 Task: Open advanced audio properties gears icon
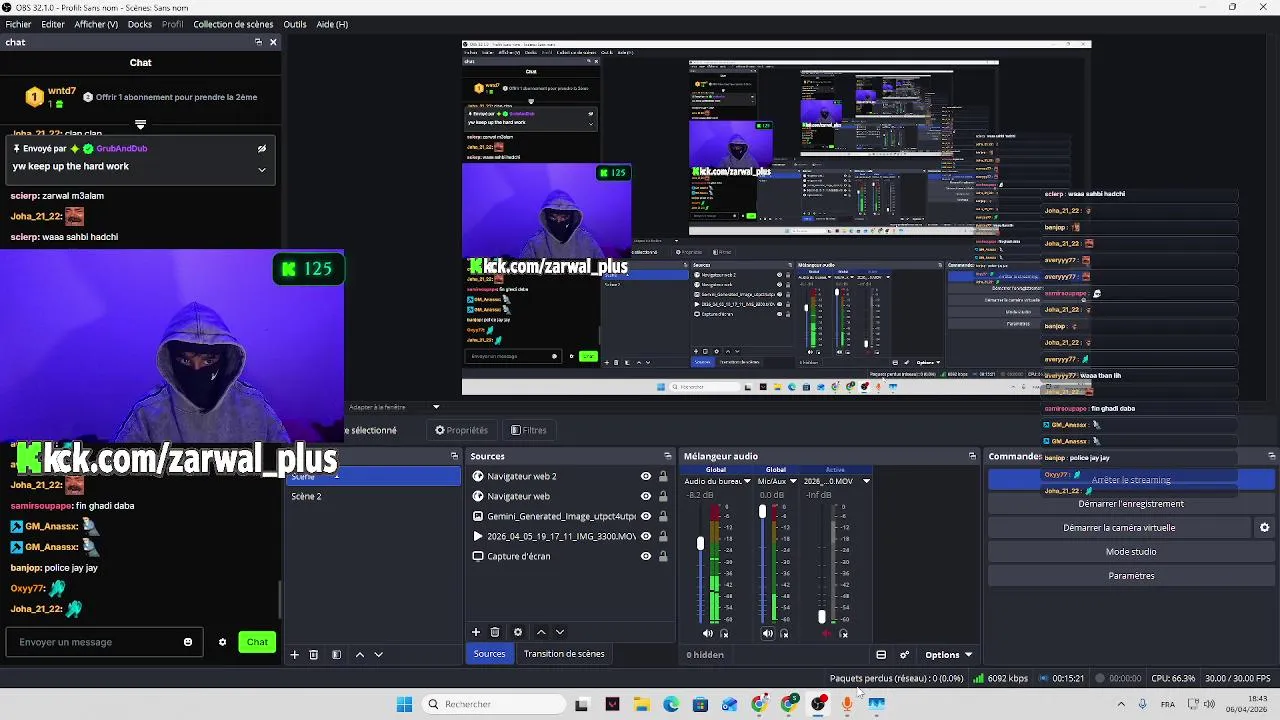905,655
